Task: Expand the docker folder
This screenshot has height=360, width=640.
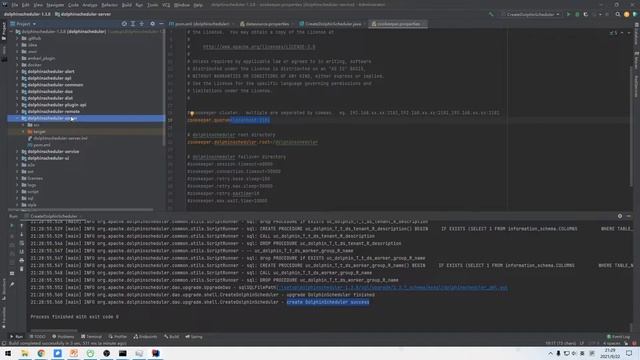Action: click(18, 65)
